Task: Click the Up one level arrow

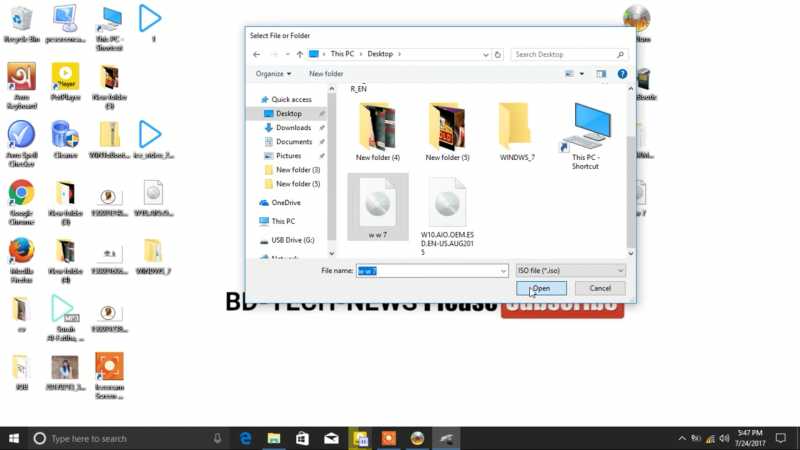Action: click(299, 54)
